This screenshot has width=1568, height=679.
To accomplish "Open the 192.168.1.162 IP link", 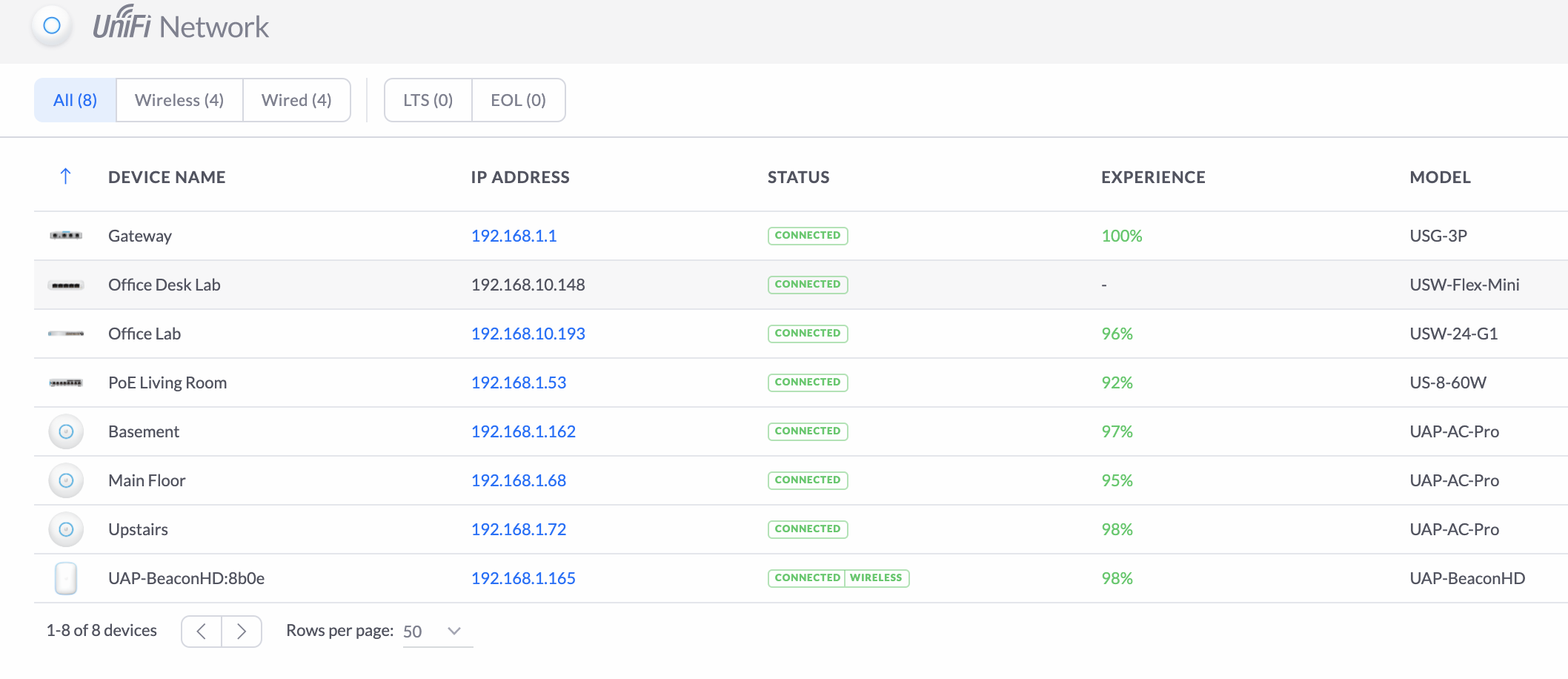I will (524, 431).
